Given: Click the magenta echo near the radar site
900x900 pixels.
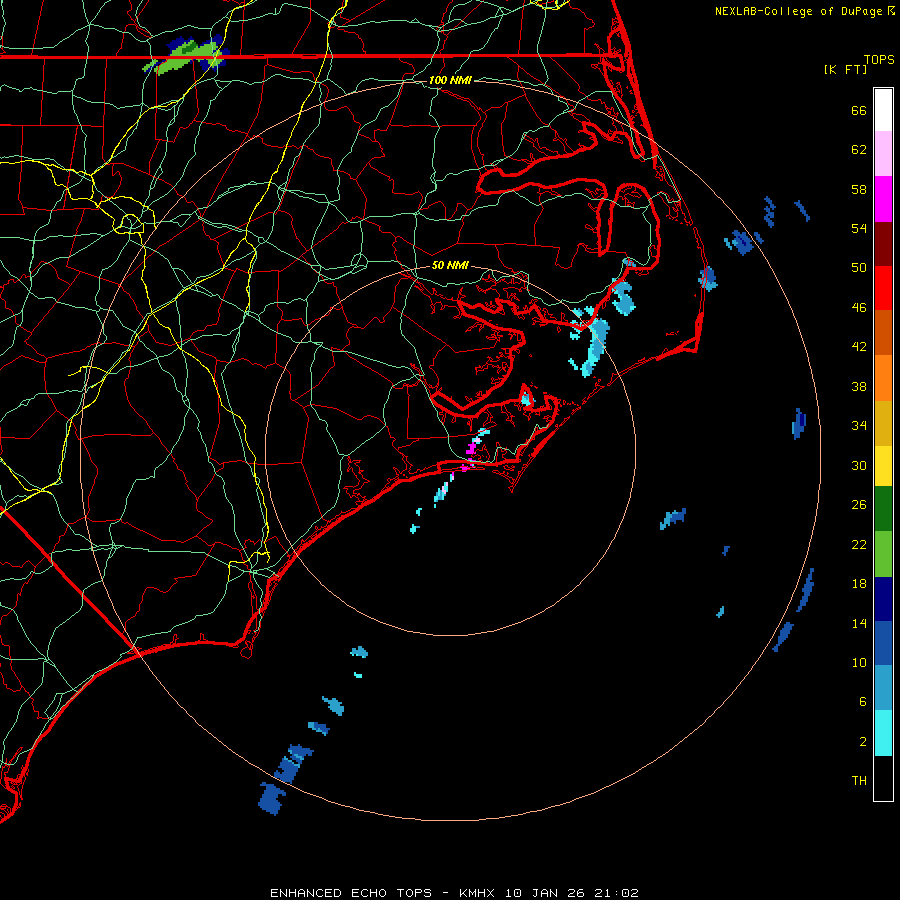Looking at the screenshot, I should tap(471, 448).
